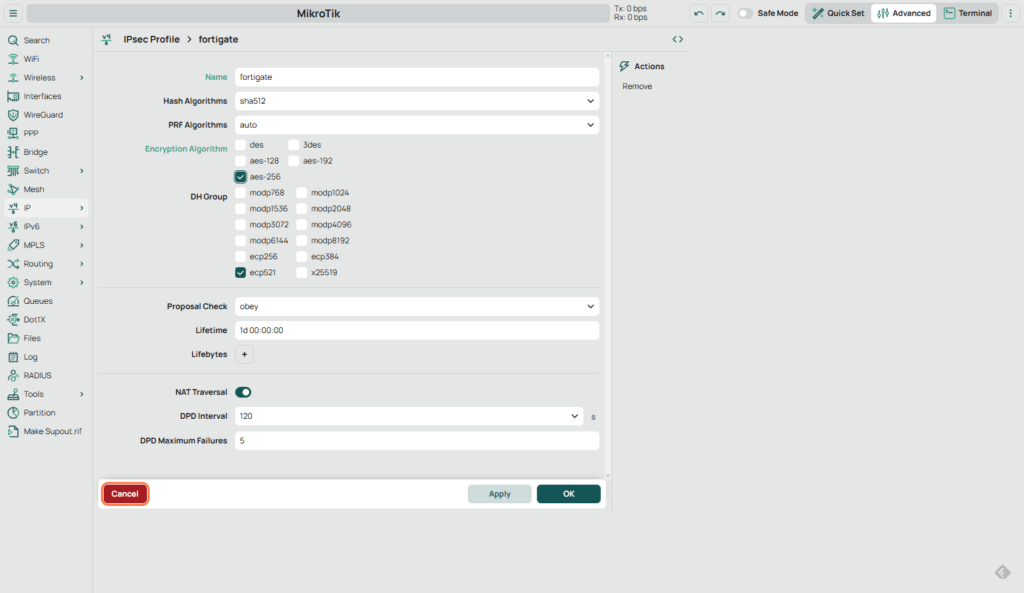The height and width of the screenshot is (593, 1024).
Task: Click Remove under Actions
Action: (x=637, y=86)
